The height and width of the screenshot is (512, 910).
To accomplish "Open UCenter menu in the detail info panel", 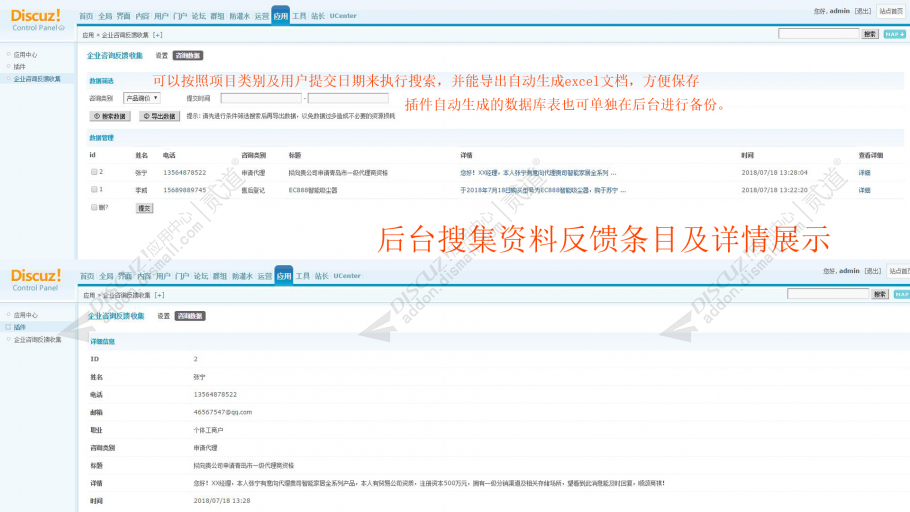I will pyautogui.click(x=347, y=276).
